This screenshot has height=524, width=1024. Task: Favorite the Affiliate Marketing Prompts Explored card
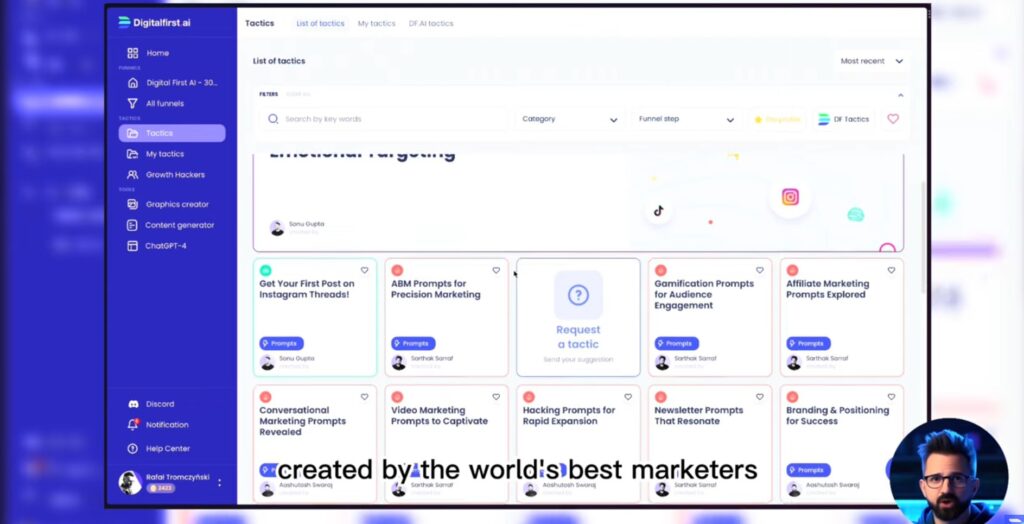tap(891, 270)
